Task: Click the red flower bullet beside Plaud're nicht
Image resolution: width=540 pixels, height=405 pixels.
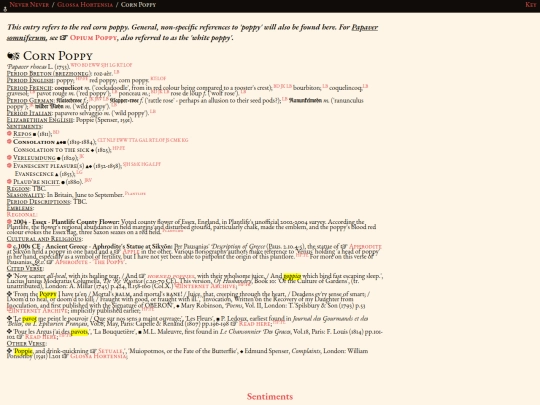Action: pyautogui.click(x=9, y=181)
